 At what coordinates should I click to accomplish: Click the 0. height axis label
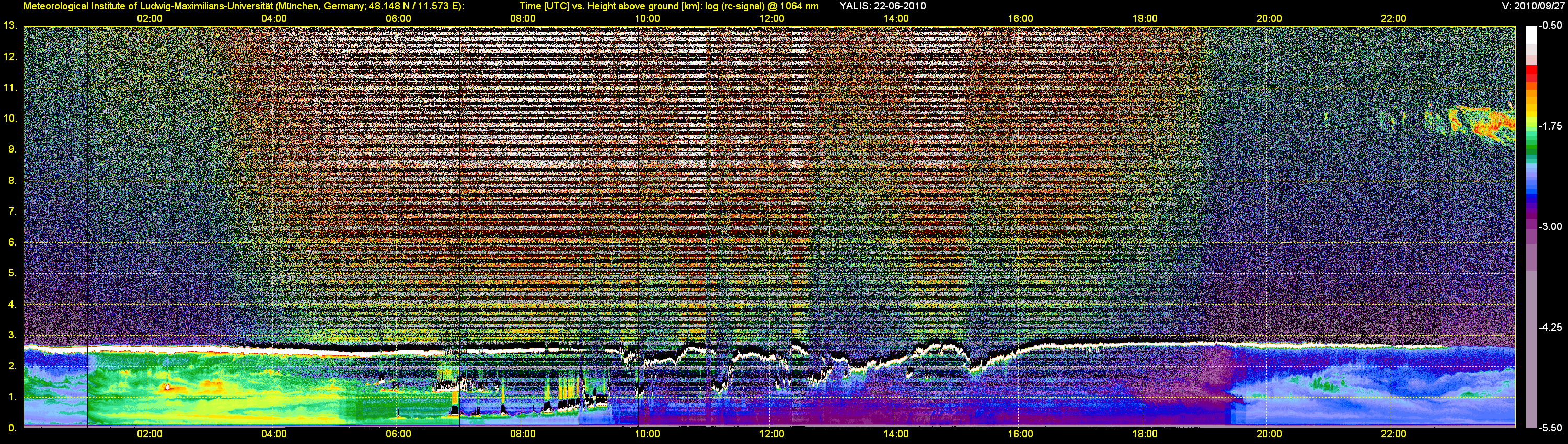(x=12, y=428)
